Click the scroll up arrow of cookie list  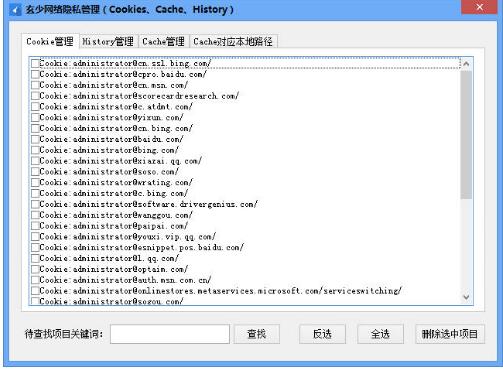pyautogui.click(x=466, y=64)
